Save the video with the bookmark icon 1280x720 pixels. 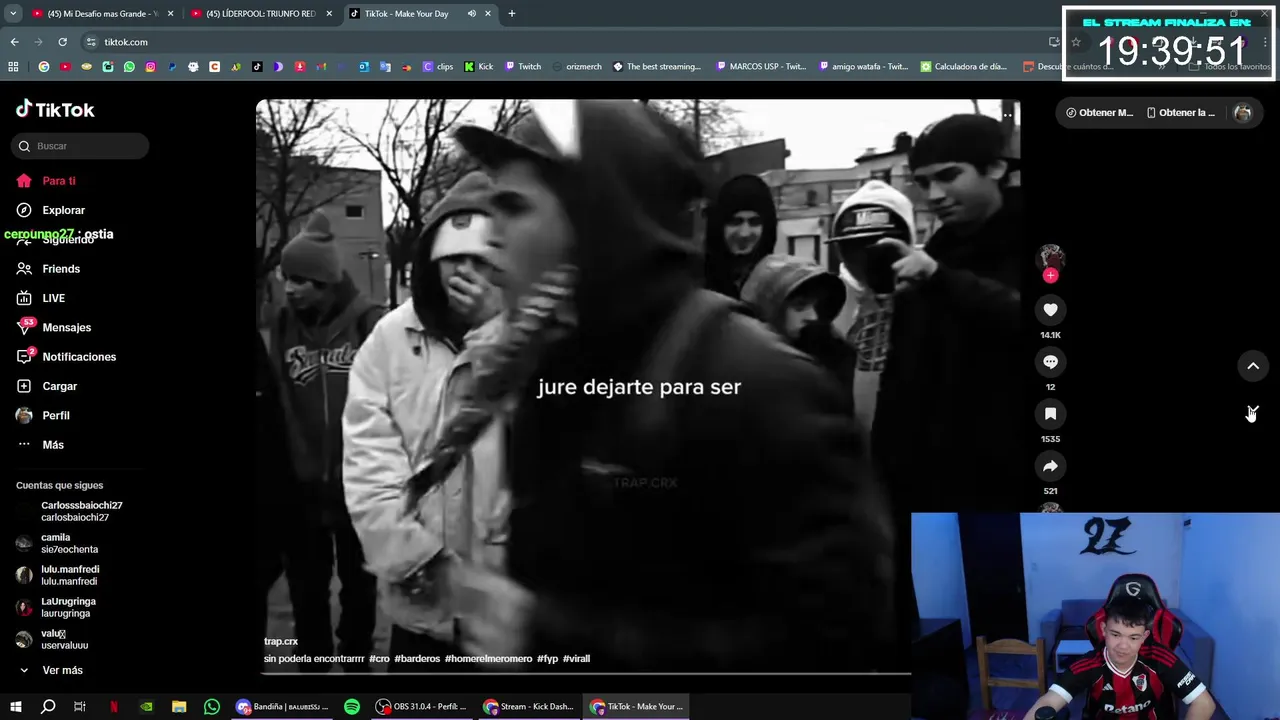click(1050, 414)
